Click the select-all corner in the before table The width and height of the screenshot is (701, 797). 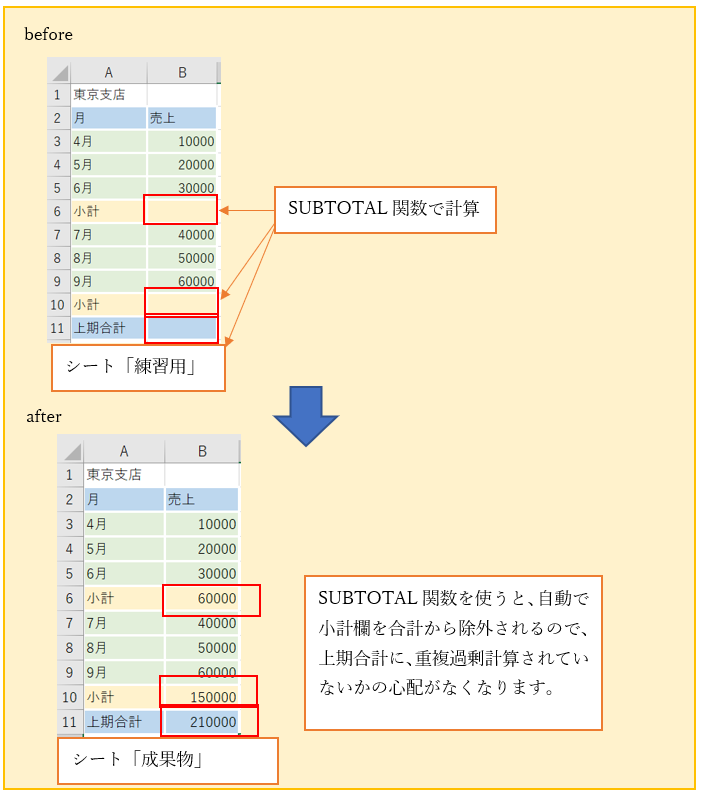click(x=58, y=72)
